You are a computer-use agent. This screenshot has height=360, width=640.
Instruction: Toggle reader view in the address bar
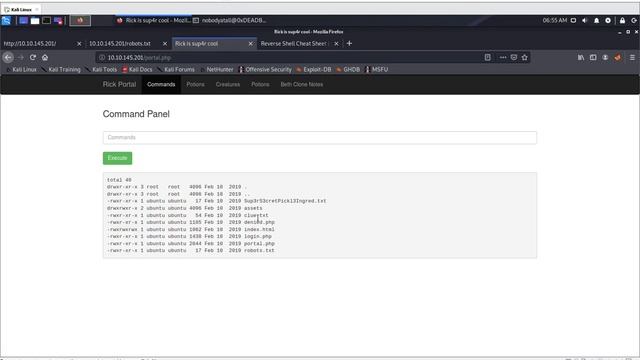(487, 58)
